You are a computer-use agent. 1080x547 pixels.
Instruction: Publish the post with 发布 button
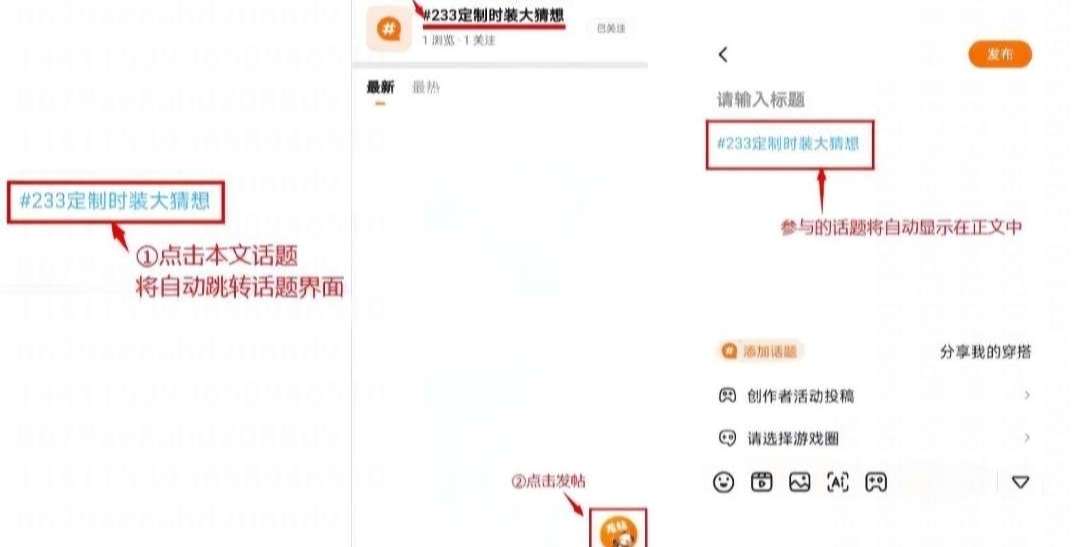tap(1000, 54)
